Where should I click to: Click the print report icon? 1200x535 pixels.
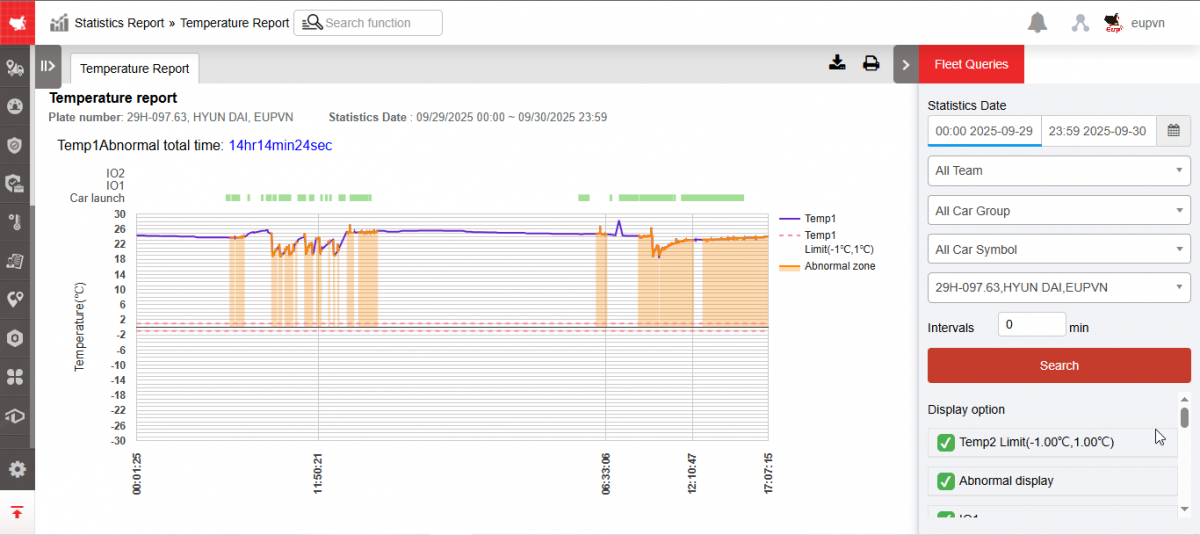[871, 64]
